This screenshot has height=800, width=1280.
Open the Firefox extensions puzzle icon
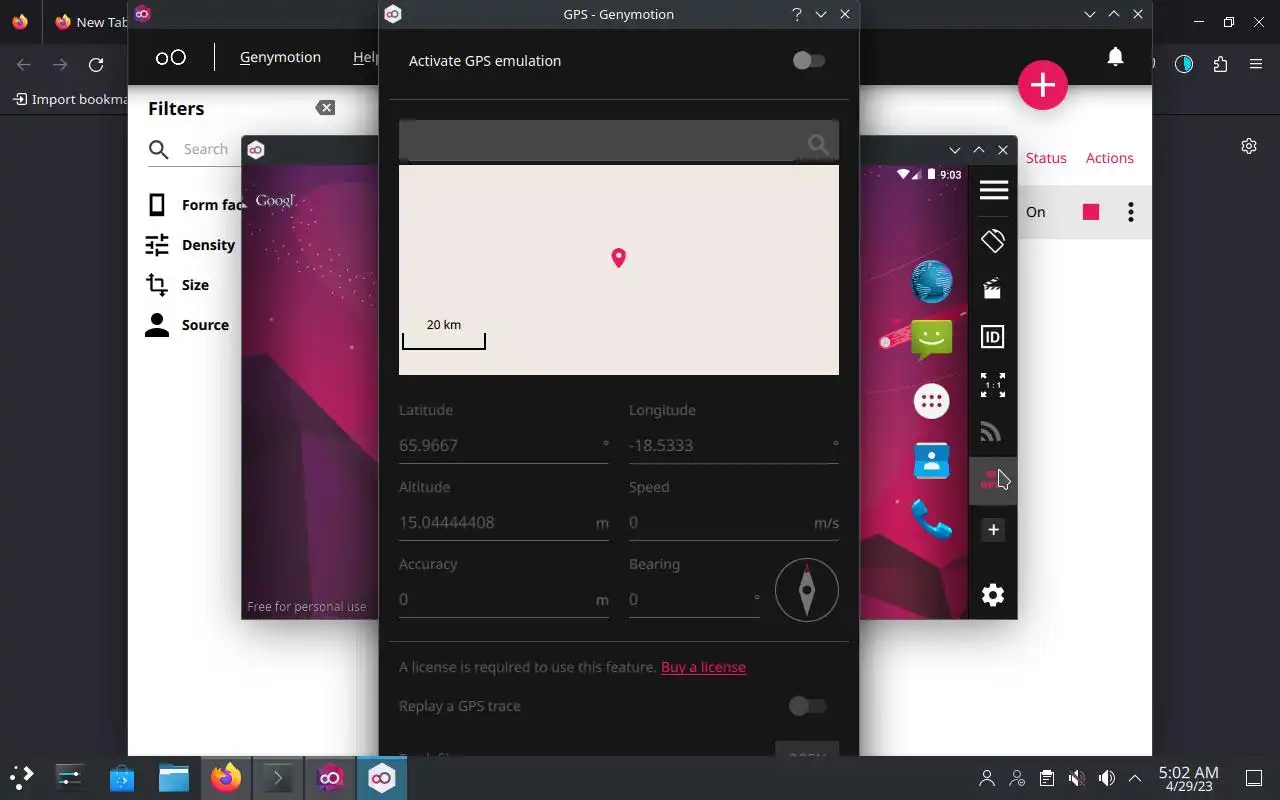point(1220,65)
